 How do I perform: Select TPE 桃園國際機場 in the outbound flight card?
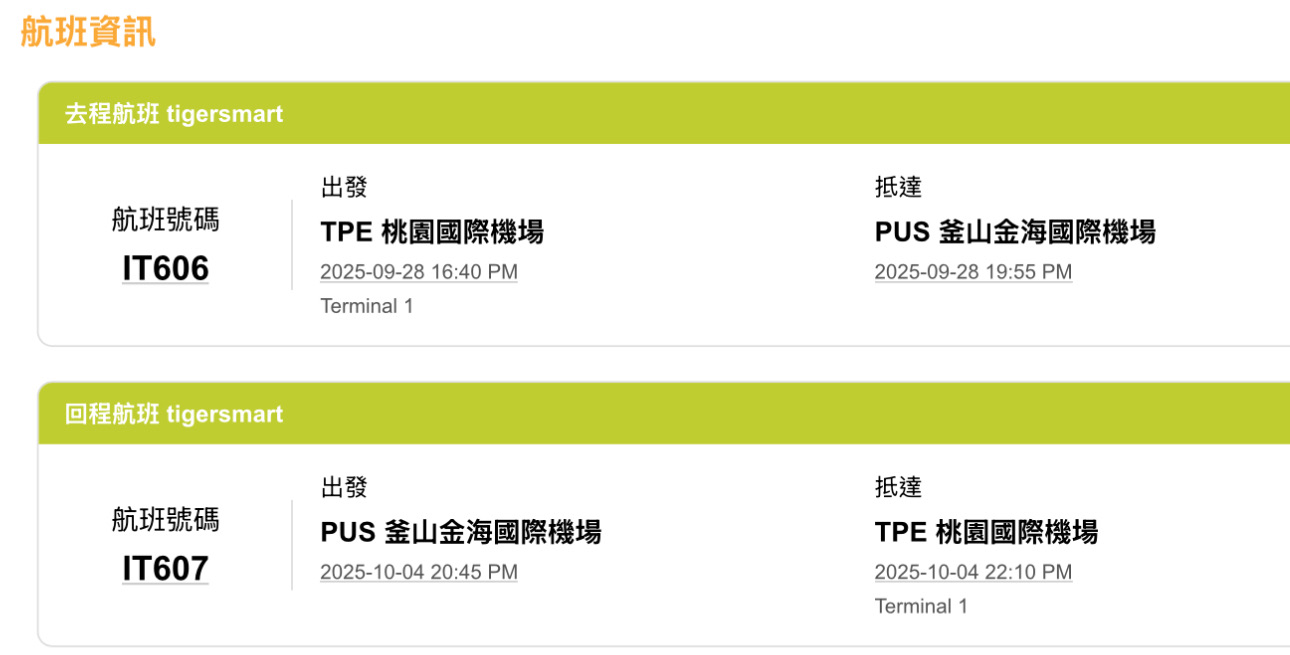(432, 232)
